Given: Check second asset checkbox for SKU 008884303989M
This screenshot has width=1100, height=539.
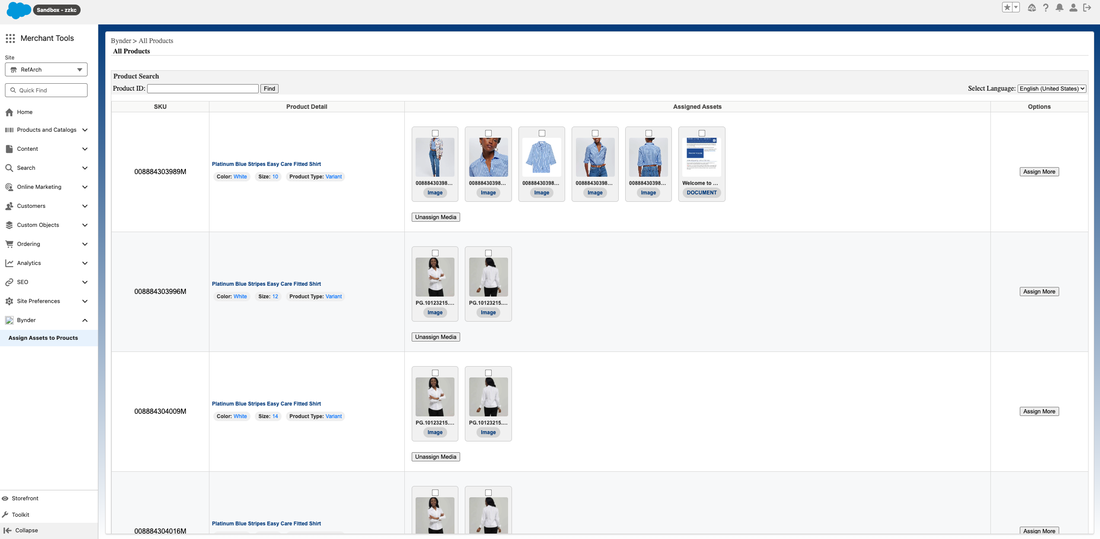Looking at the screenshot, I should tap(488, 133).
